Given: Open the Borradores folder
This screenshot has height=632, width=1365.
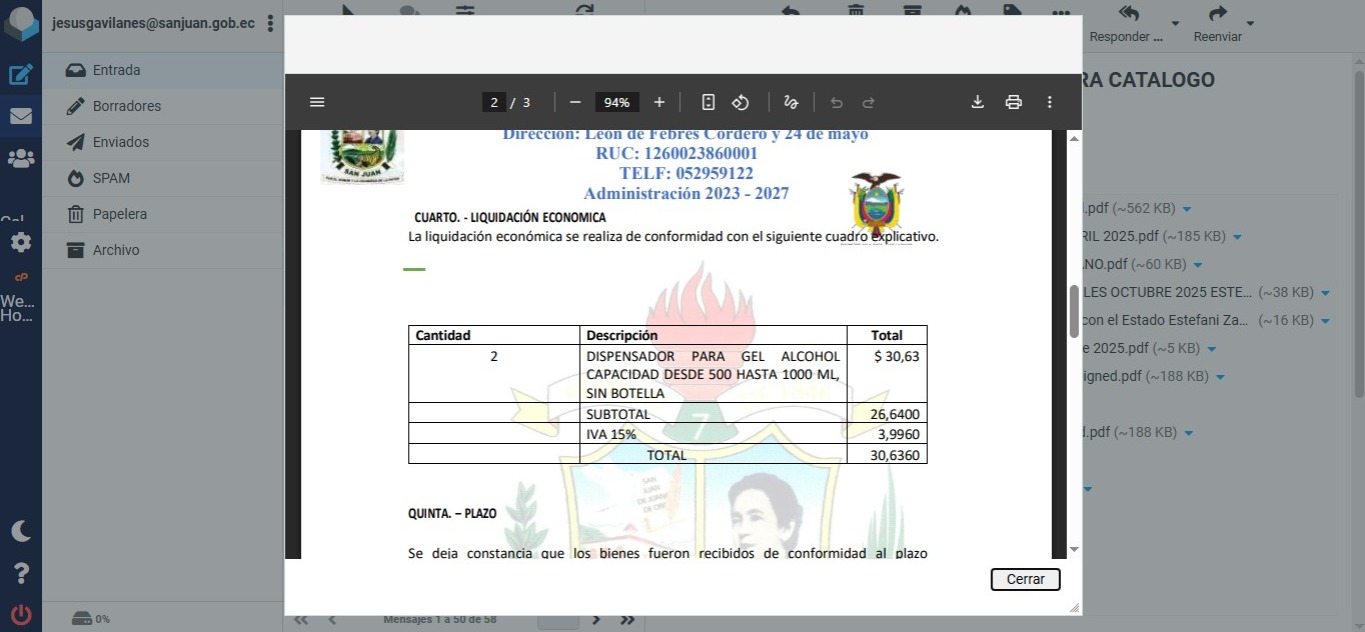Looking at the screenshot, I should 126,106.
